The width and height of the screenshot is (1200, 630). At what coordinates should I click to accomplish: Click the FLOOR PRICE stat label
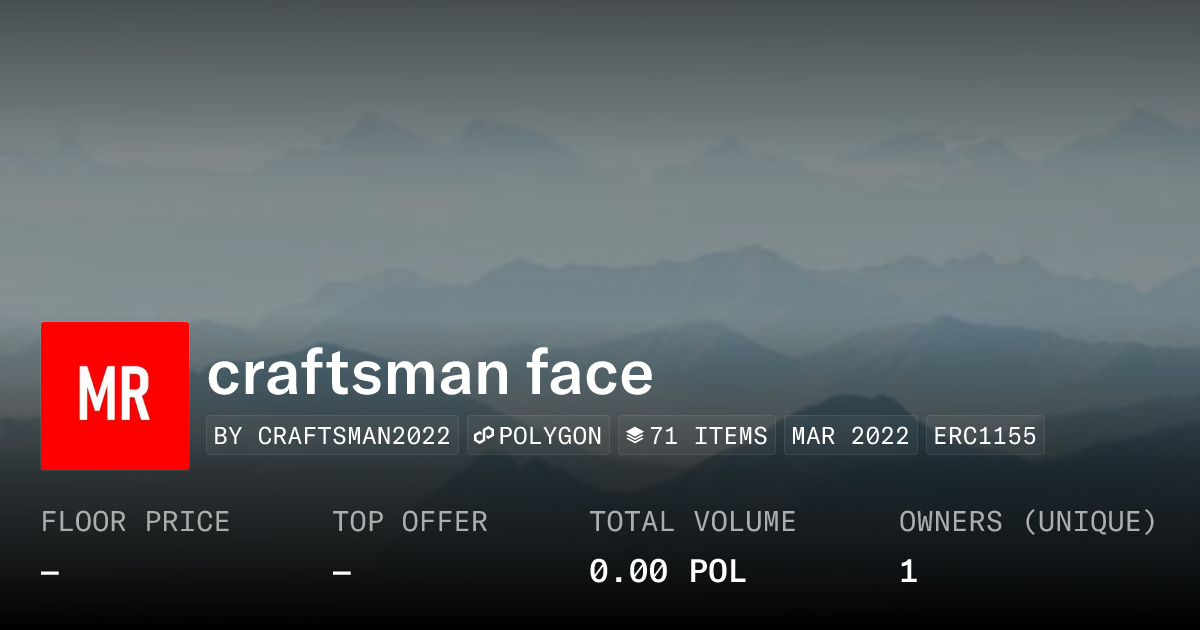pyautogui.click(x=135, y=521)
